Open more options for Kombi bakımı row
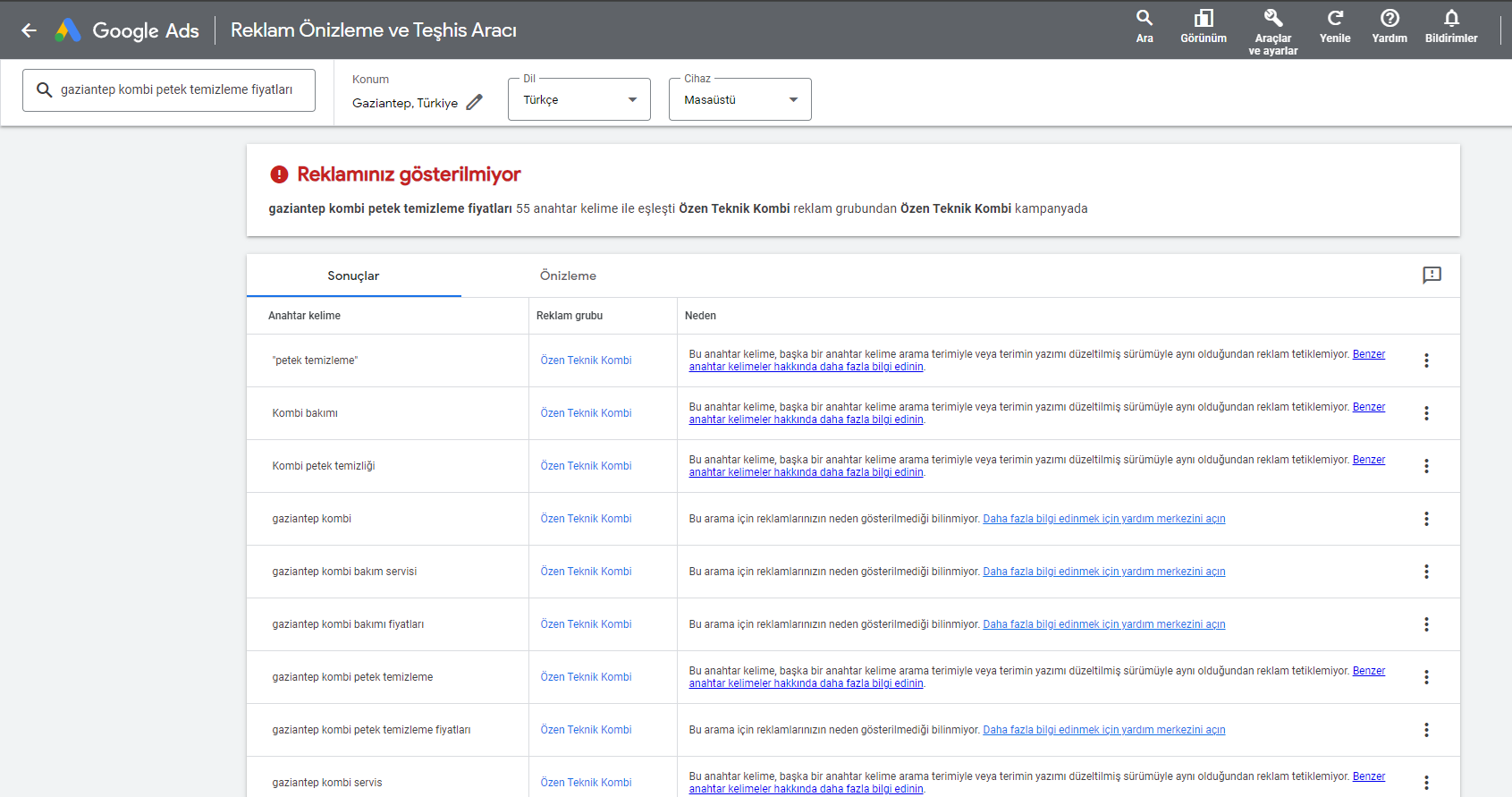This screenshot has width=1512, height=797. [1426, 413]
